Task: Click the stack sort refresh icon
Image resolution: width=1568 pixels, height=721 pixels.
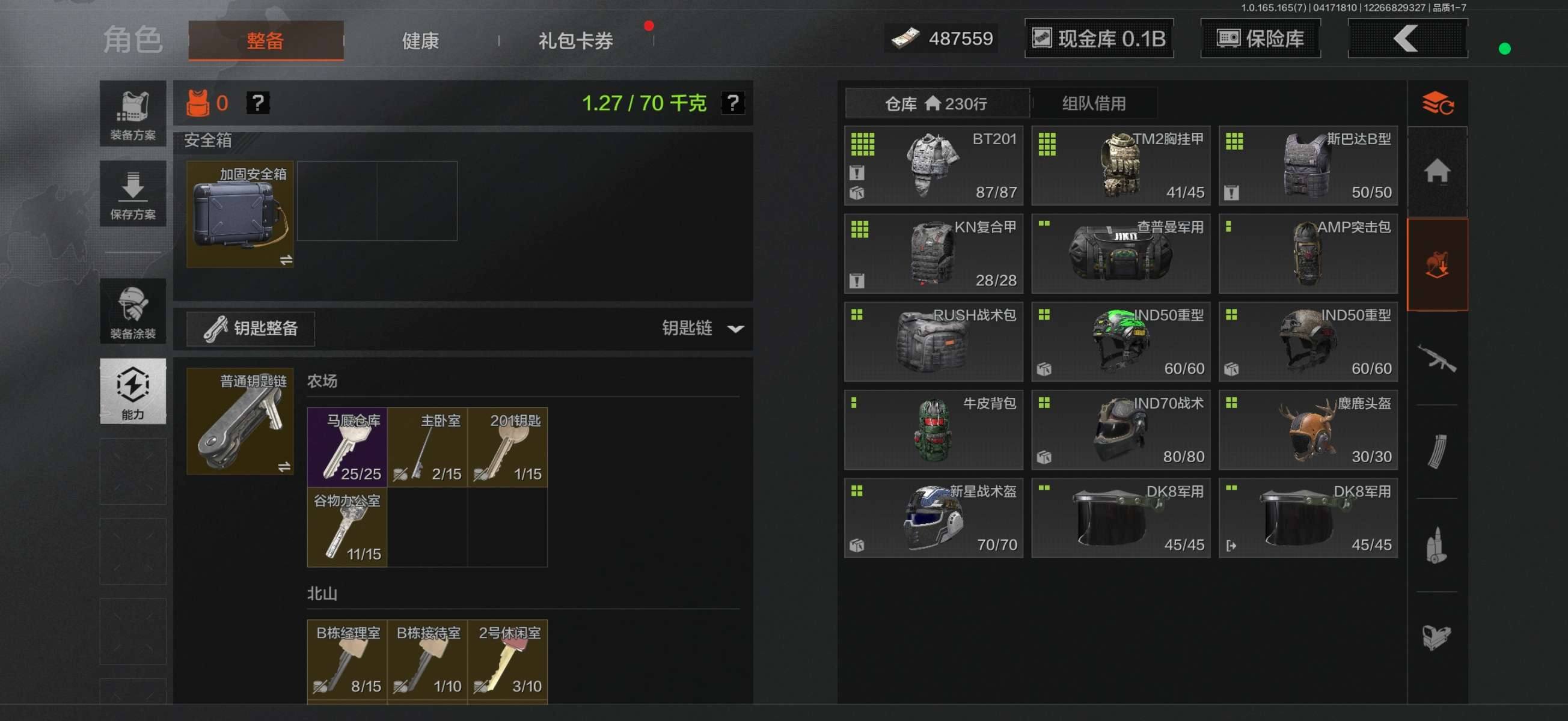Action: (1437, 103)
